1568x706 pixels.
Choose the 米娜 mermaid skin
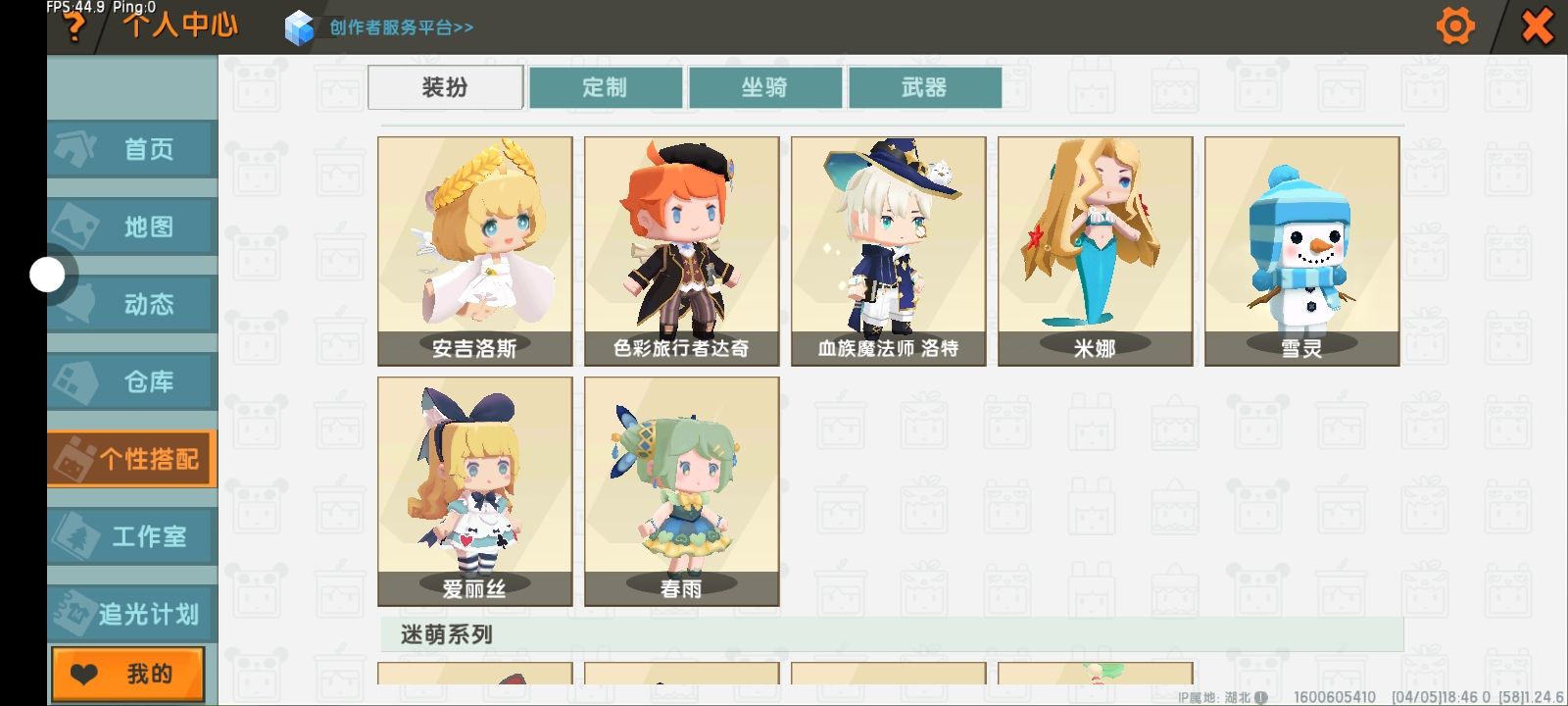point(1095,251)
